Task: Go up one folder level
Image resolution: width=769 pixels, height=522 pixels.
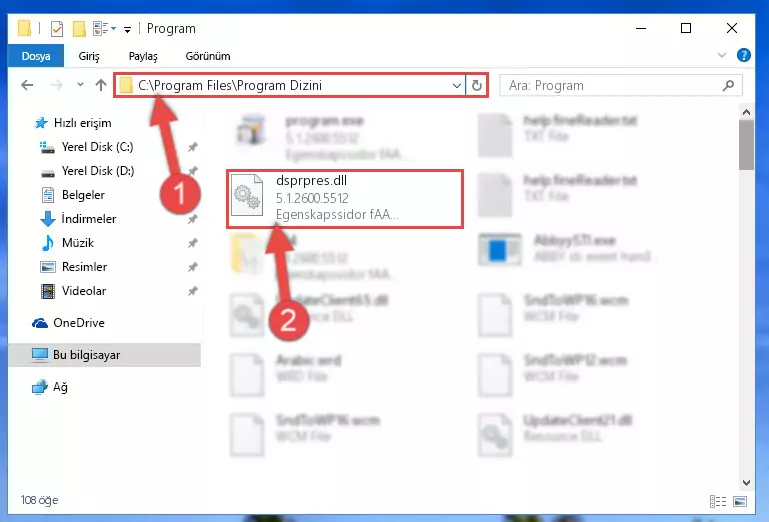Action: [101, 85]
